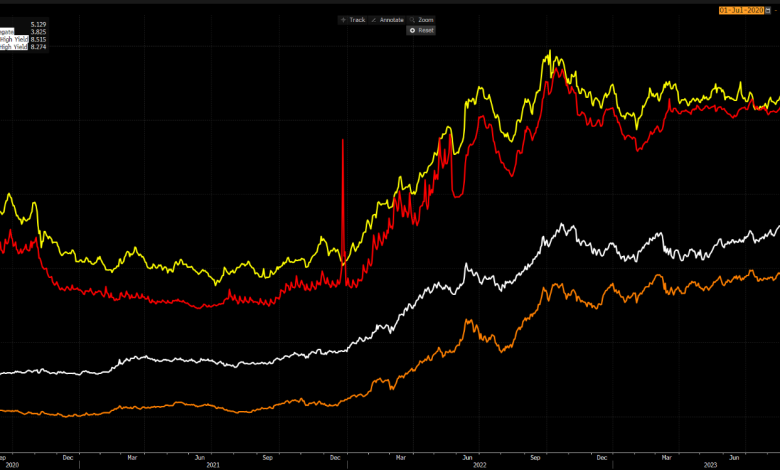780x470 pixels.
Task: Select legend entry with value 5.129
Action: 17,23
